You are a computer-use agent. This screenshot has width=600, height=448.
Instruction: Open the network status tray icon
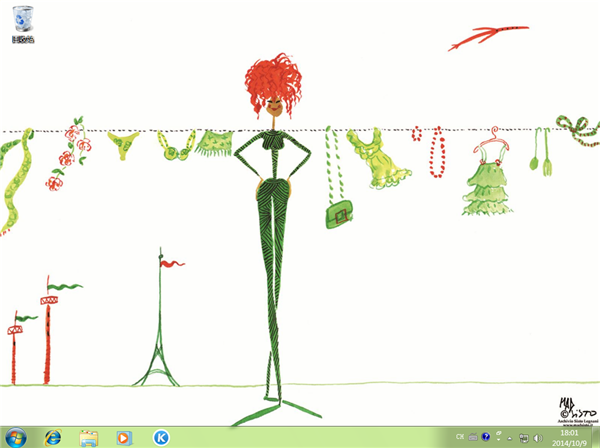pyautogui.click(x=524, y=437)
